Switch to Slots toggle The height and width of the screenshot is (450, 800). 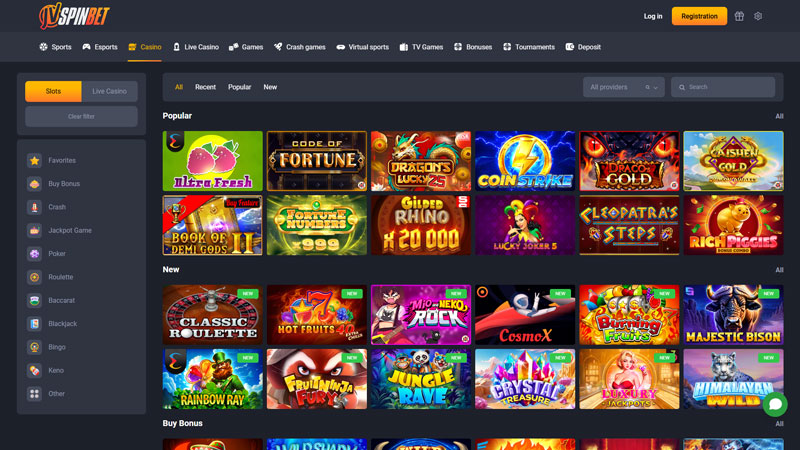pos(53,91)
